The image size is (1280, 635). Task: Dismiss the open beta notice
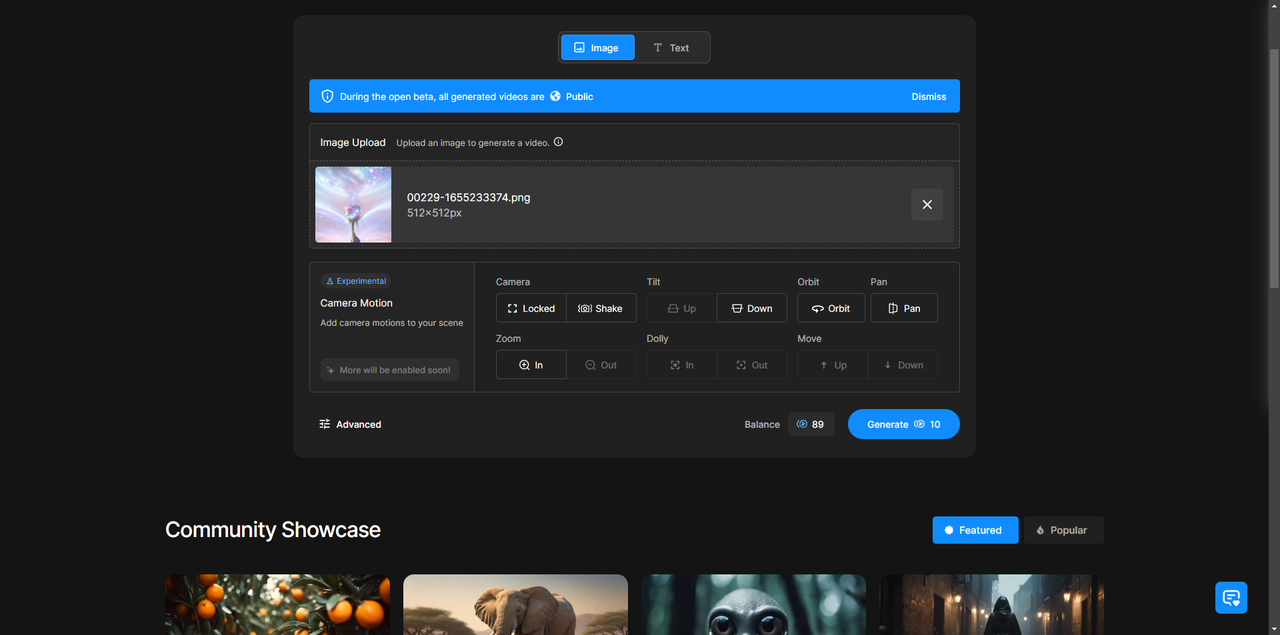(928, 97)
